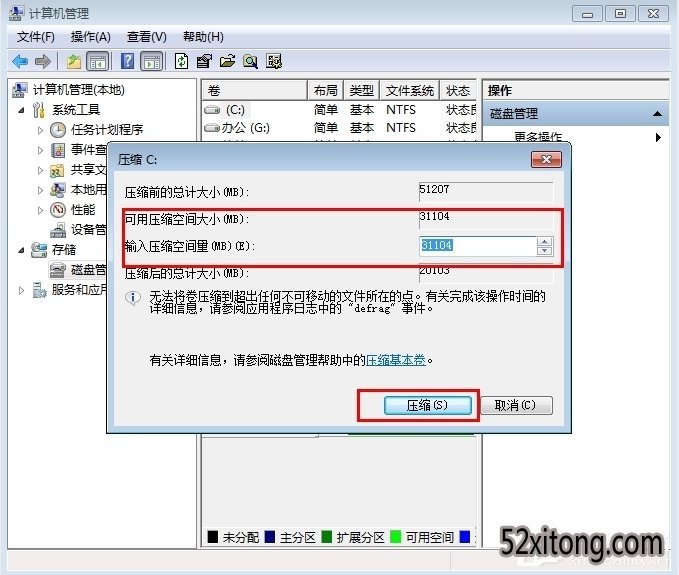
Task: Expand the 任务计划程序 tree node
Action: (40, 130)
